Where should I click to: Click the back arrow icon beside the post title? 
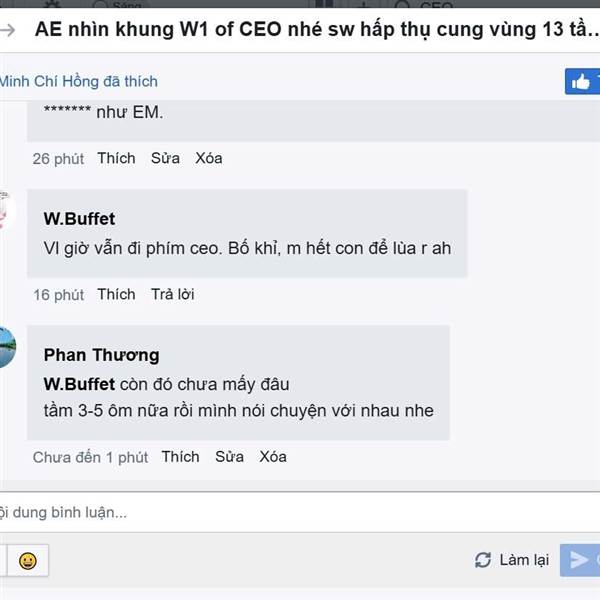[x=7, y=30]
